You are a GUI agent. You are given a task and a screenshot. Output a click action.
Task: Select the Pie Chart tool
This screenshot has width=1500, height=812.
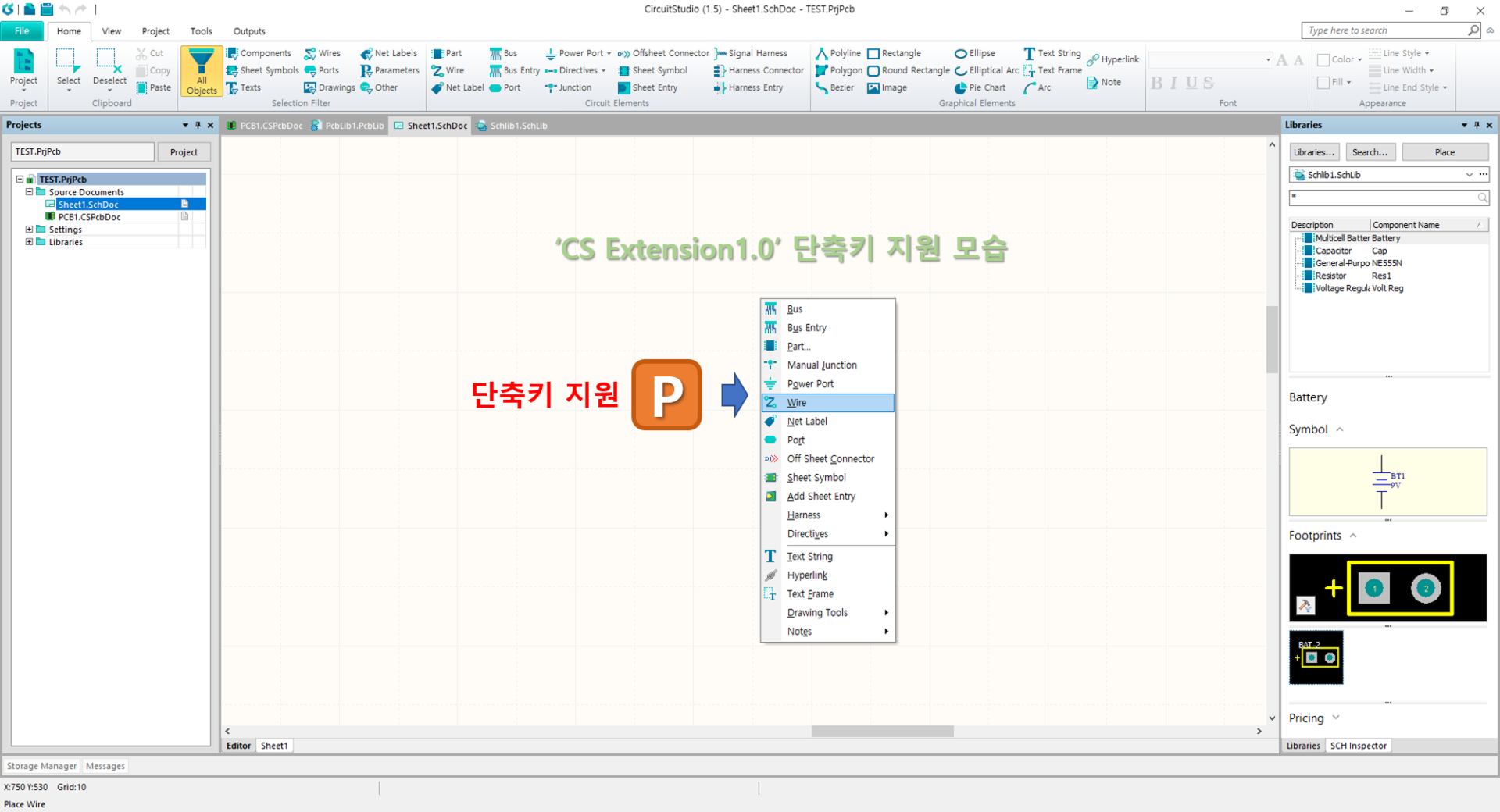(980, 87)
